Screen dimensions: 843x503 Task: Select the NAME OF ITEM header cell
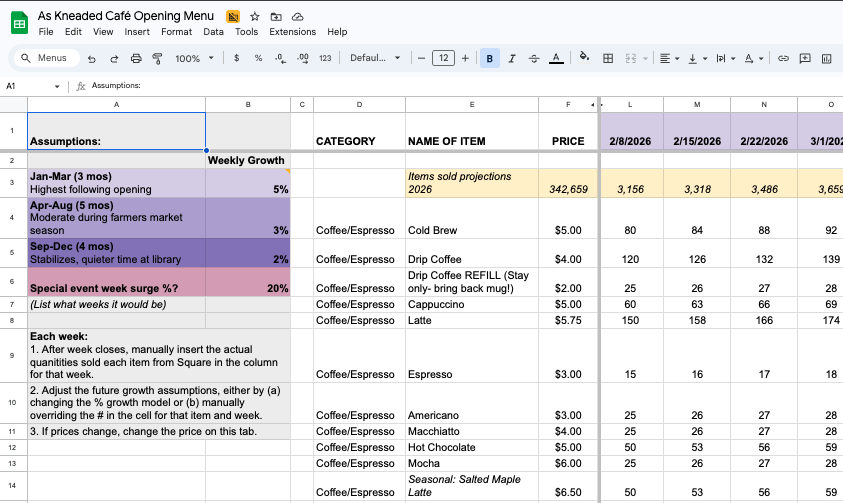(x=471, y=131)
